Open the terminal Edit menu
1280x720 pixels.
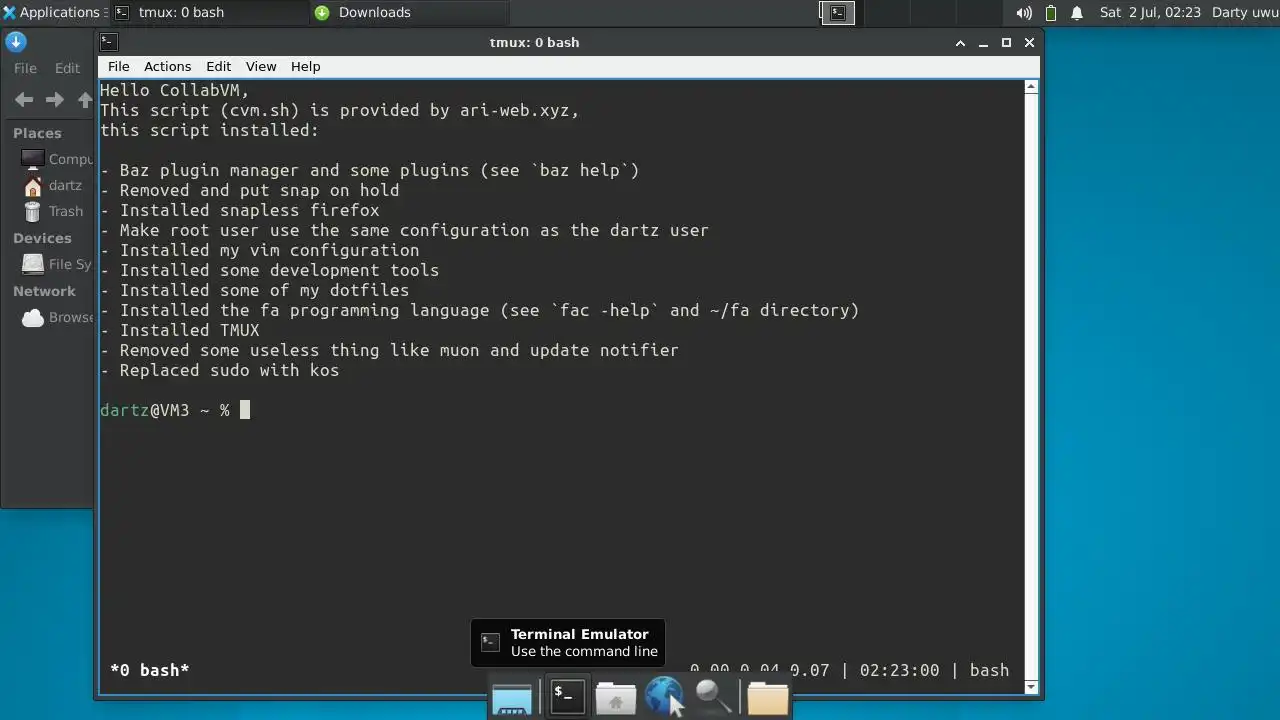218,66
